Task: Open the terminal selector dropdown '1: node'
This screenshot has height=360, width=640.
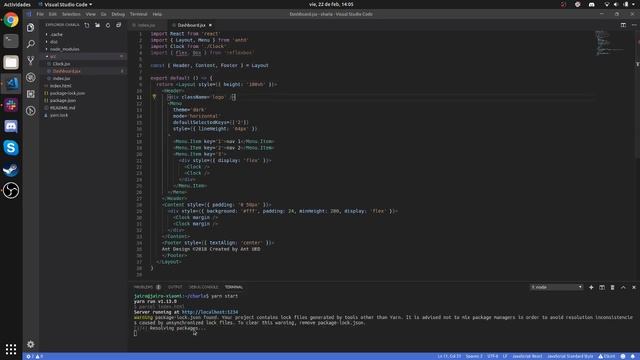Action: pyautogui.click(x=556, y=287)
